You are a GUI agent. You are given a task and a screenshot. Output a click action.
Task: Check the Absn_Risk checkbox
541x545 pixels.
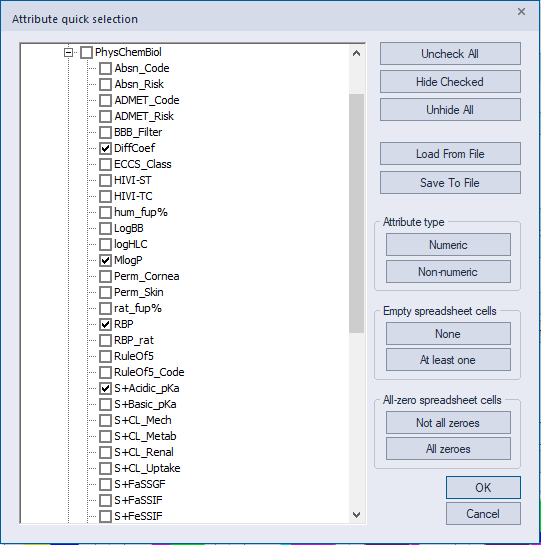coord(105,84)
